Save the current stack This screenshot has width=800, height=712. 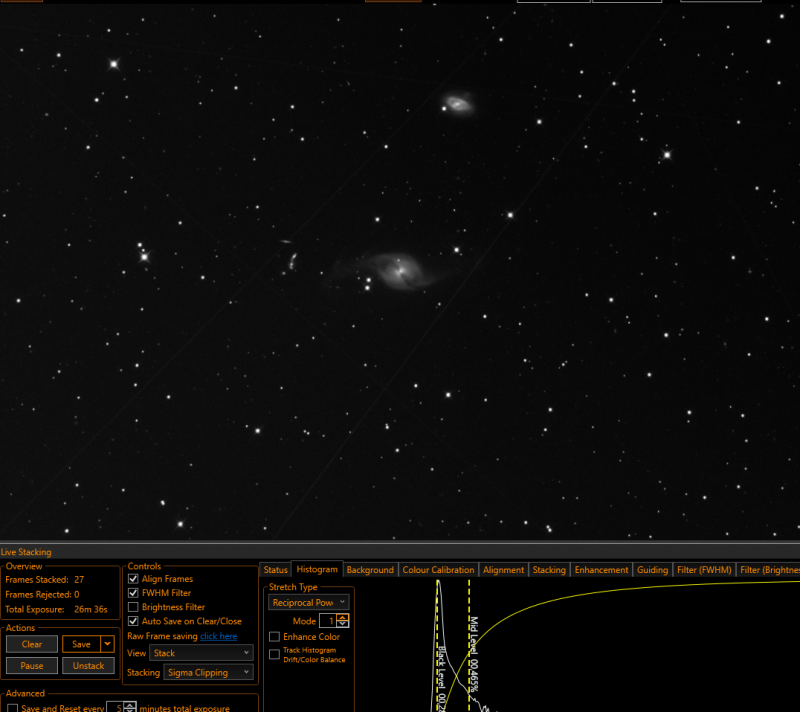click(82, 644)
